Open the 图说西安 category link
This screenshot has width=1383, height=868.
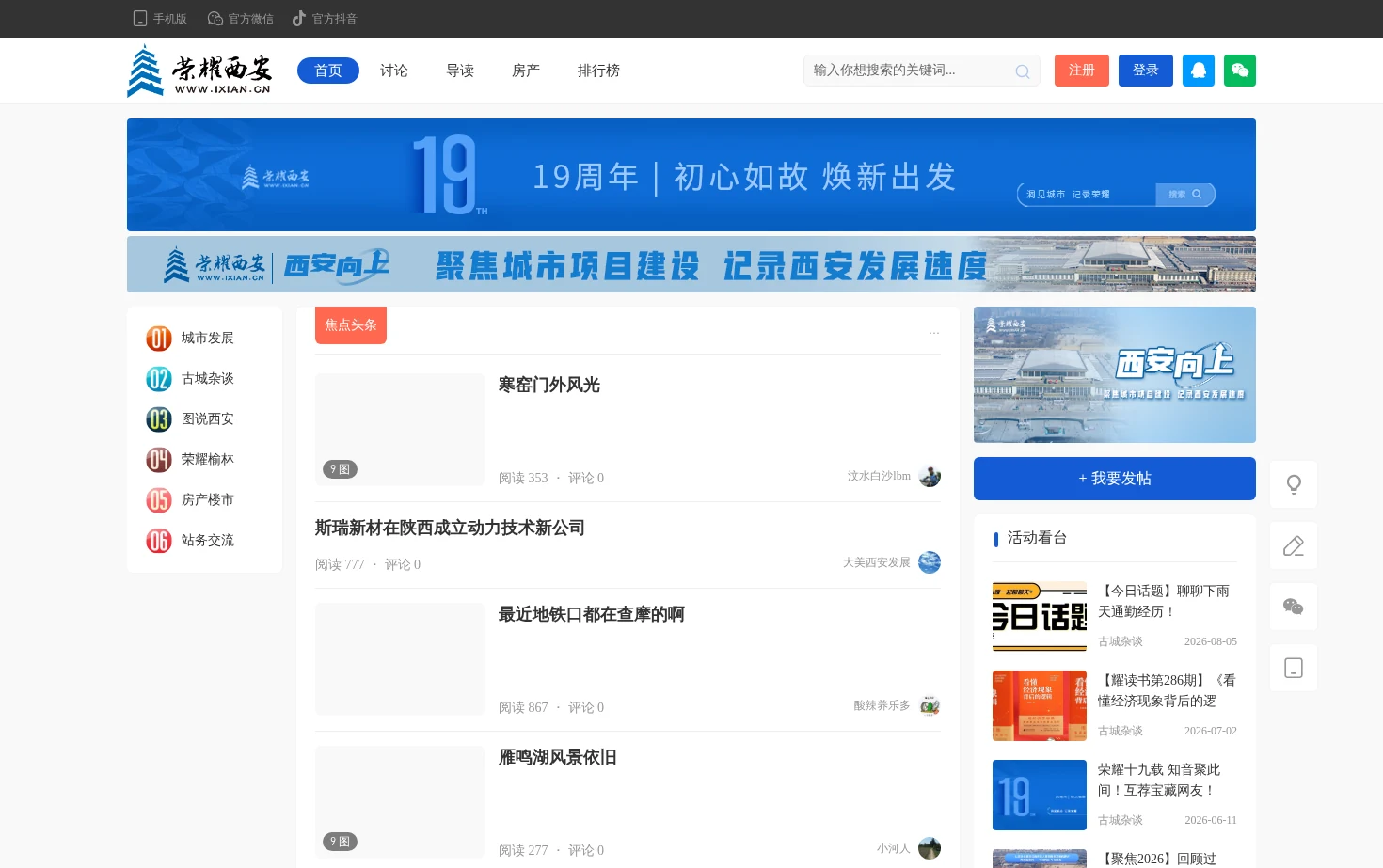coord(208,419)
